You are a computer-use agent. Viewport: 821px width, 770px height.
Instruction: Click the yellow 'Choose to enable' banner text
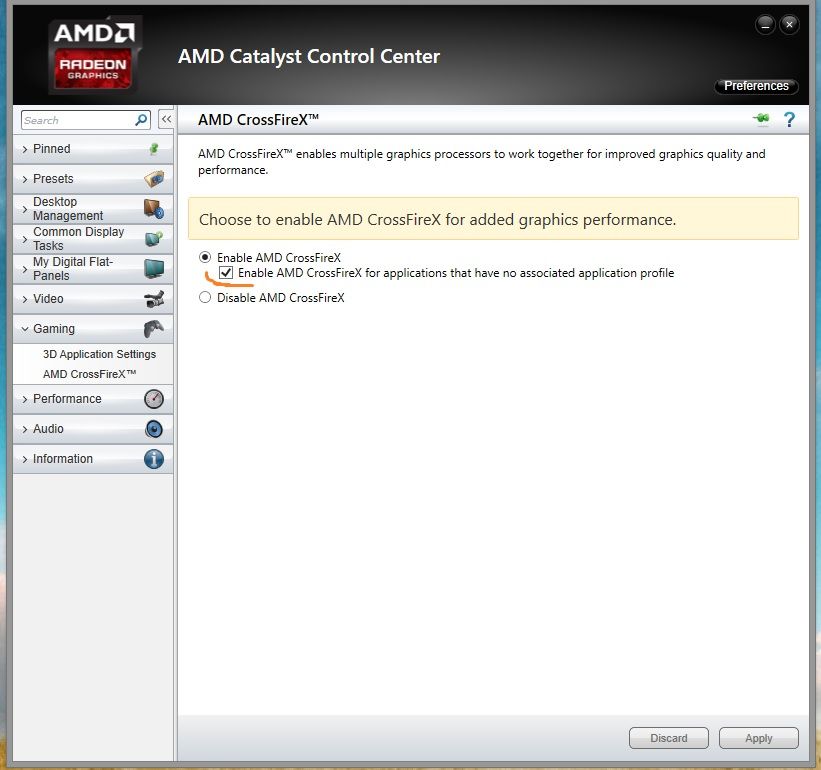pos(438,219)
